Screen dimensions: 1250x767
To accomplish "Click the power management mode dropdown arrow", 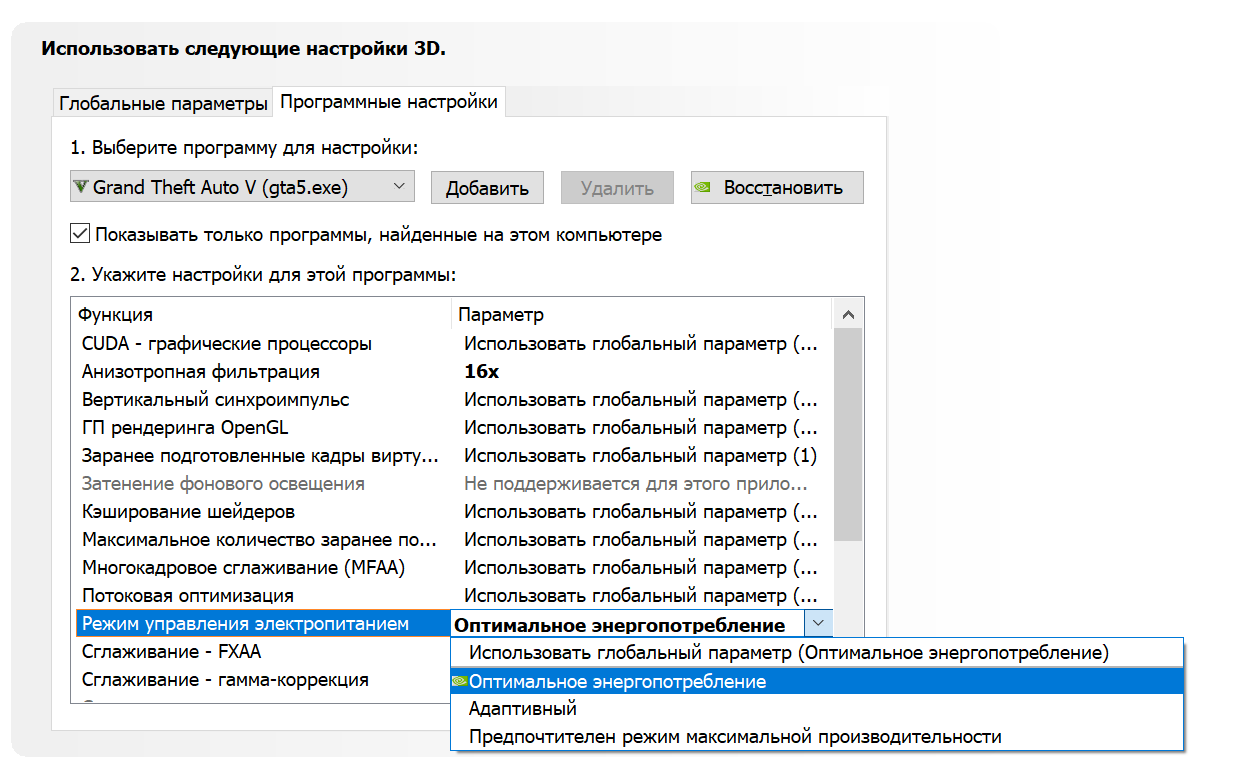I will tap(818, 623).
